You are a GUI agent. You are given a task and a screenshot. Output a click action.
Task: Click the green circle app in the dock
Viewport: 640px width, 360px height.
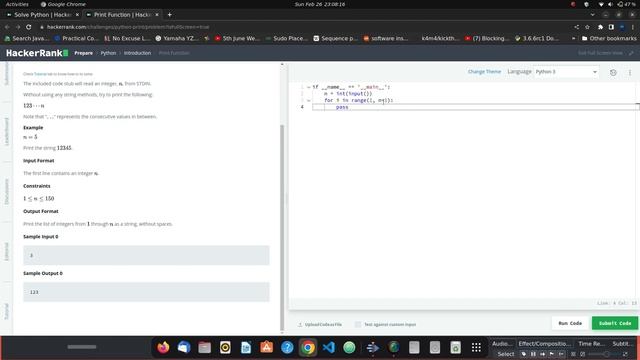349,347
